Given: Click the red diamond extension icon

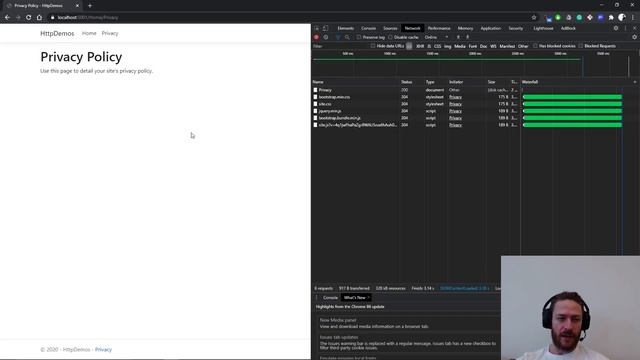Looking at the screenshot, I should (590, 18).
